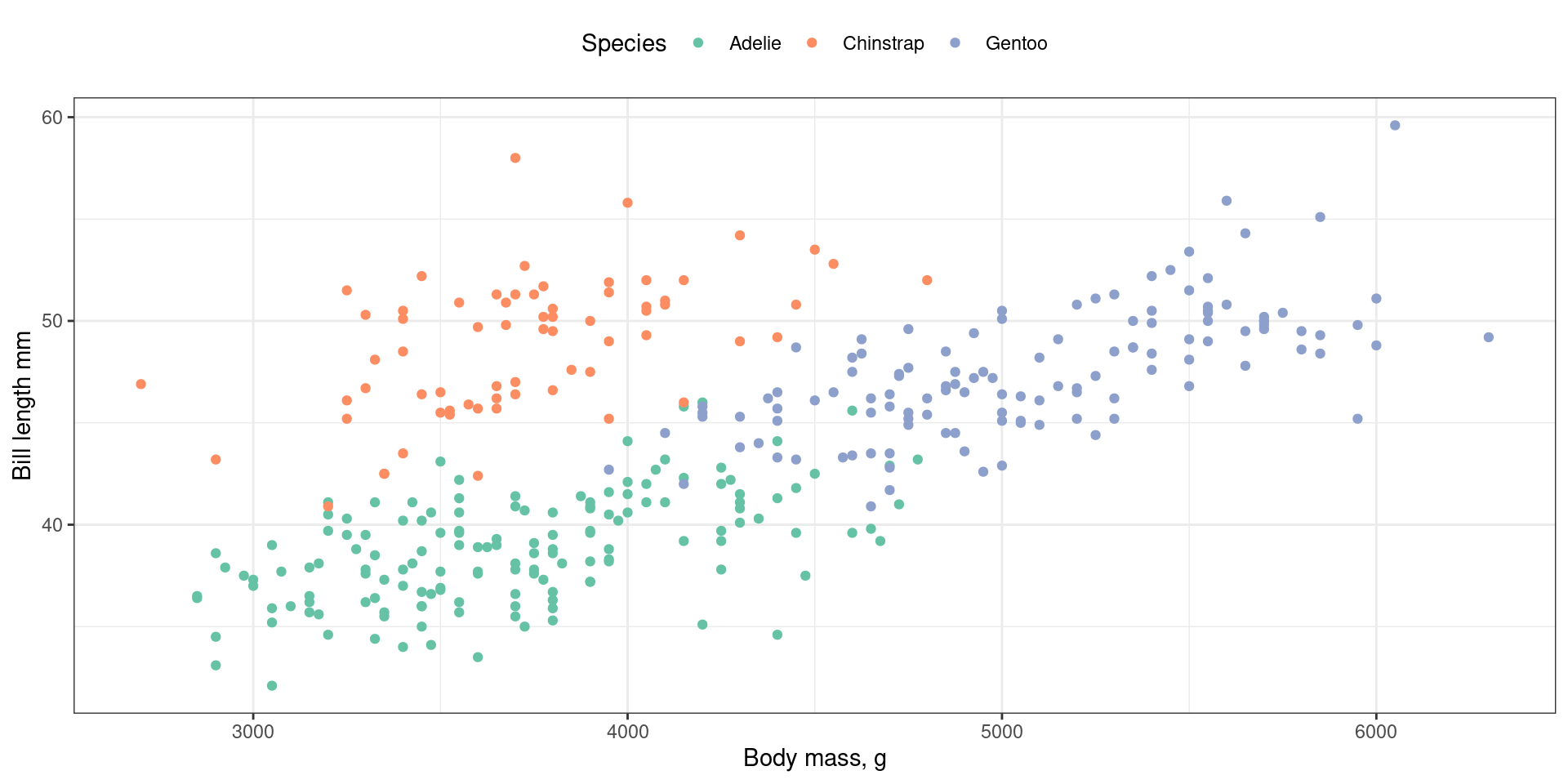Select the rightmost purple Gentoo data point
1568x784 pixels.
(x=1489, y=337)
